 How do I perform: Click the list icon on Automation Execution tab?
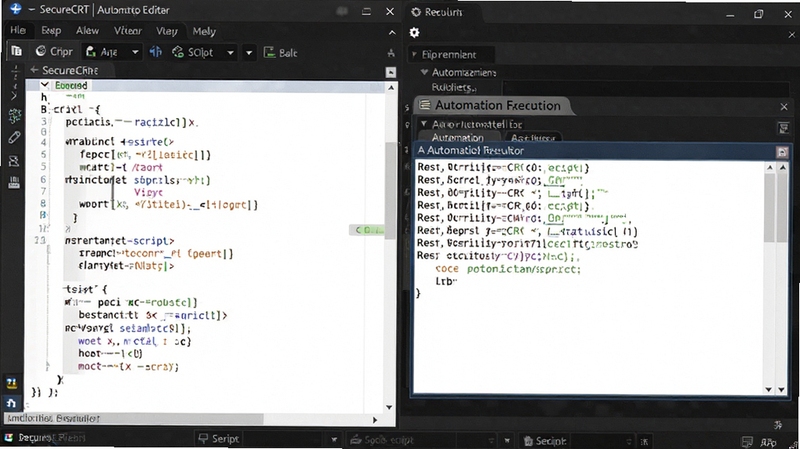pos(424,105)
